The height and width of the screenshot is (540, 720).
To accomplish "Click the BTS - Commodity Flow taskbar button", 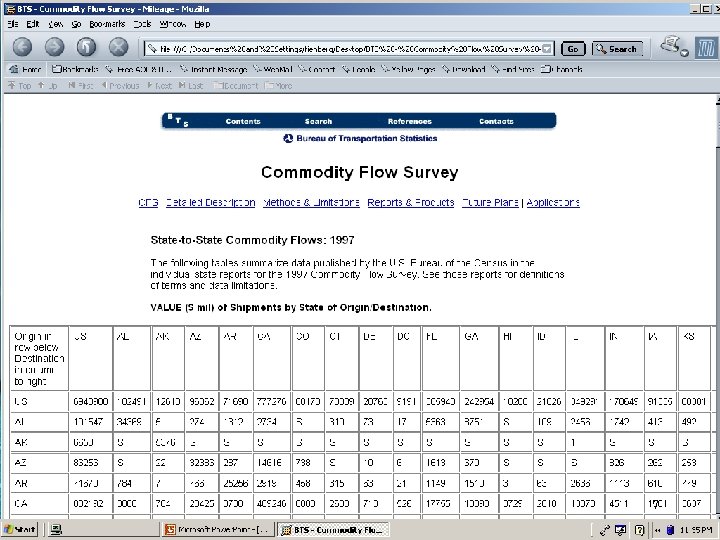I will click(334, 530).
